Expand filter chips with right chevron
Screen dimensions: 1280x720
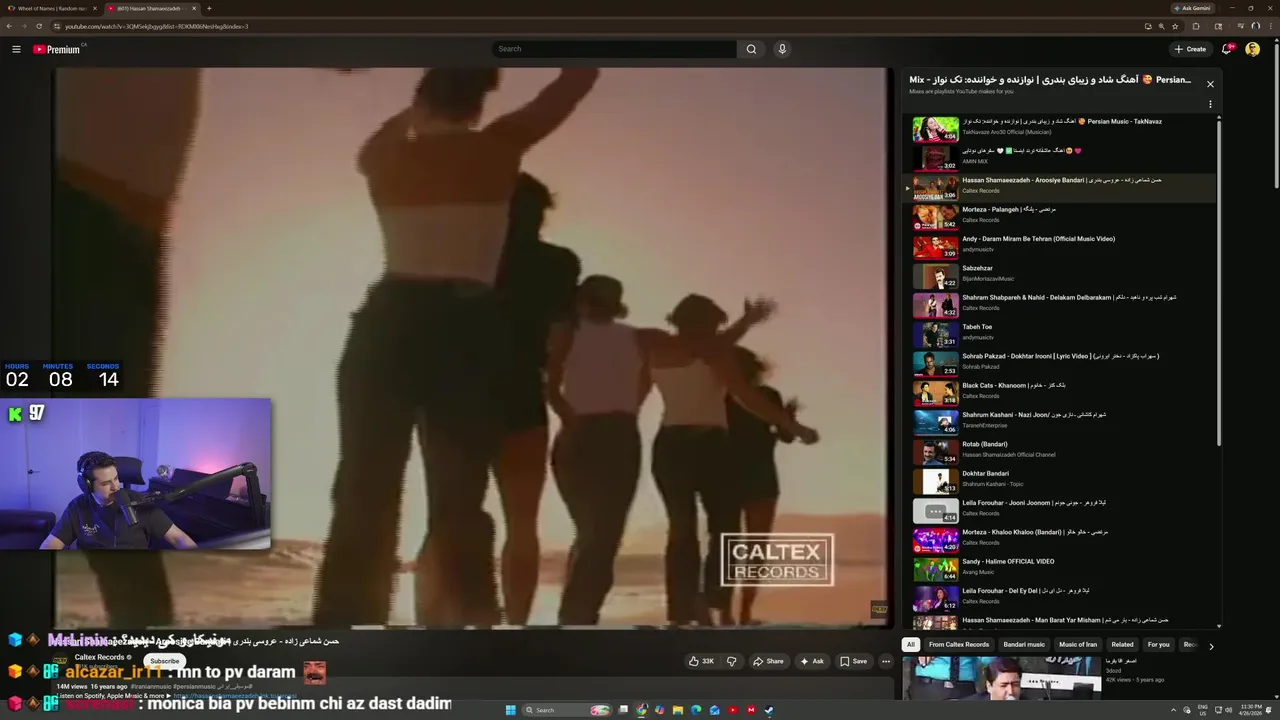(x=1211, y=646)
